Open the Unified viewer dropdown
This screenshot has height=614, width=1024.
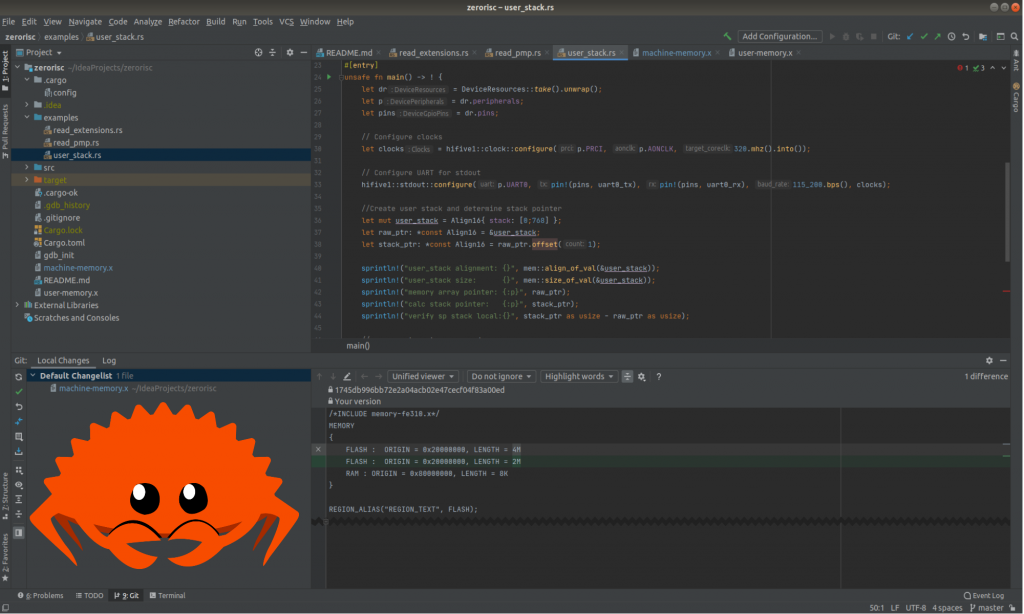(423, 376)
